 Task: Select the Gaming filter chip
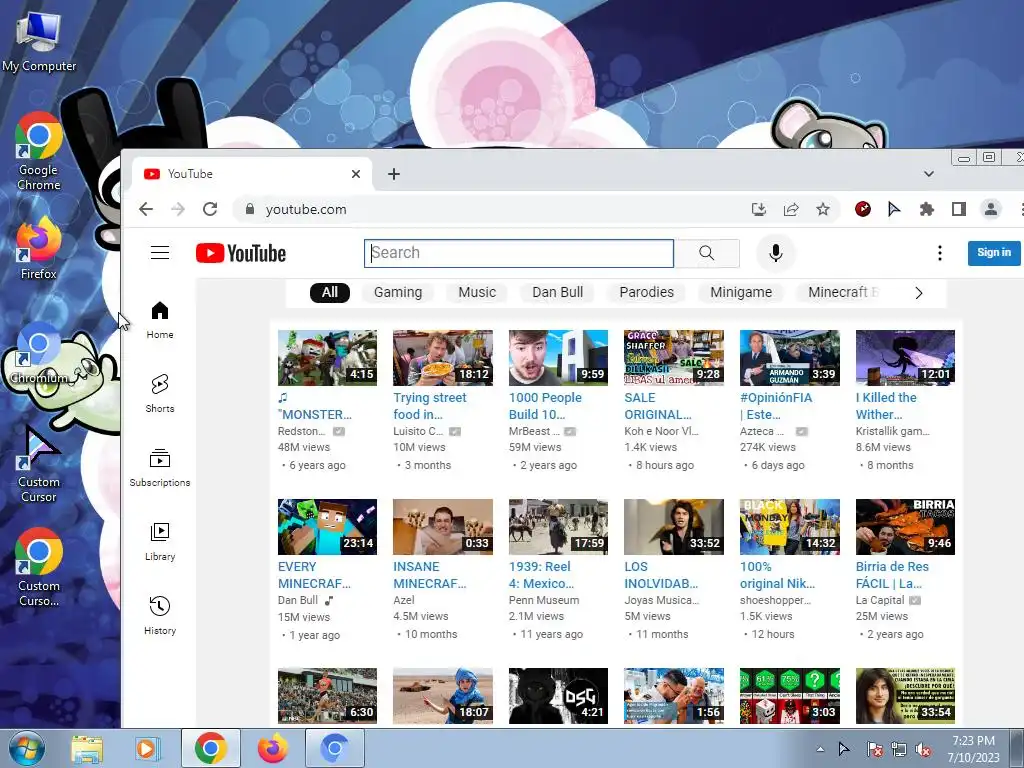point(398,293)
